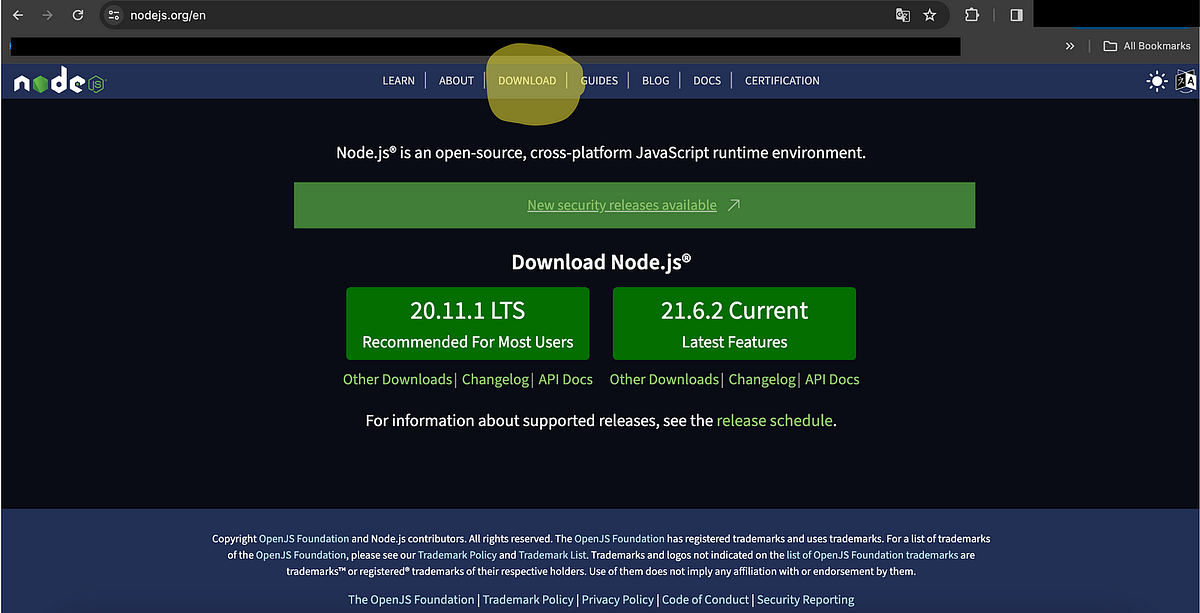Image resolution: width=1200 pixels, height=613 pixels.
Task: Show hidden bookmarks via double-chevron on bookmarks bar
Action: pos(1069,45)
